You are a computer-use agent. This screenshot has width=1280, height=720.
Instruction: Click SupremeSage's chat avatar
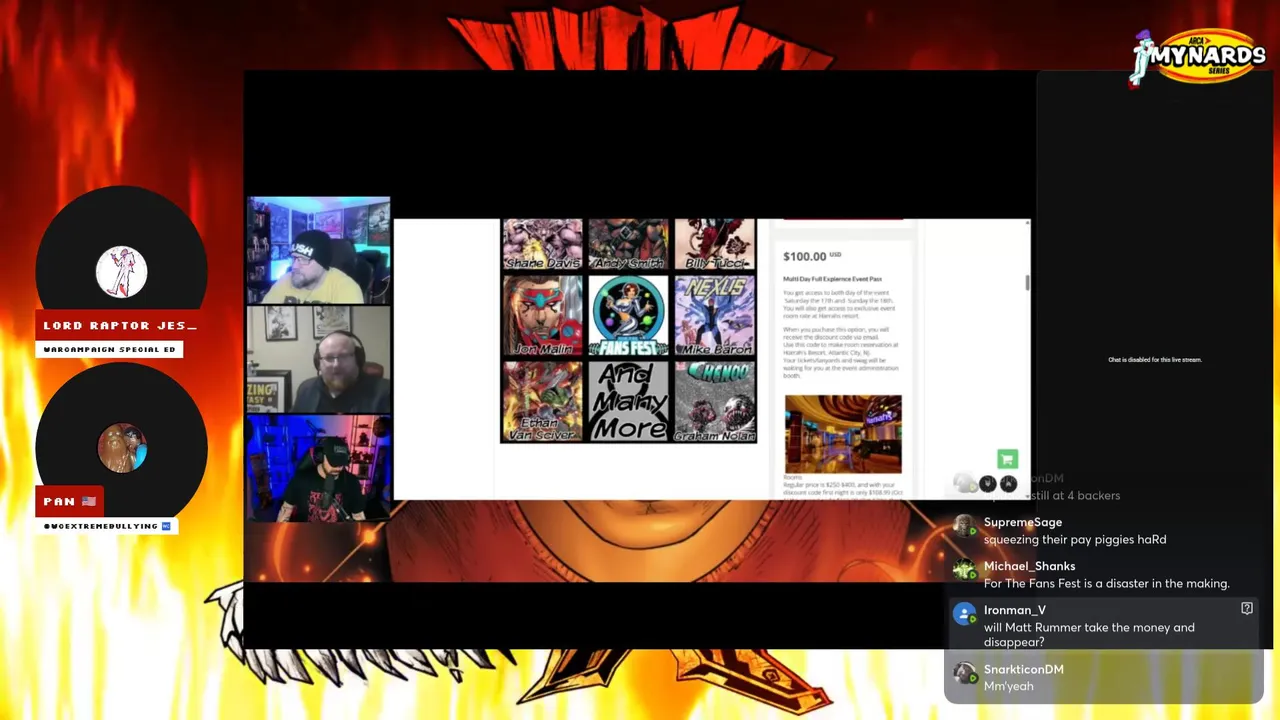coord(964,527)
